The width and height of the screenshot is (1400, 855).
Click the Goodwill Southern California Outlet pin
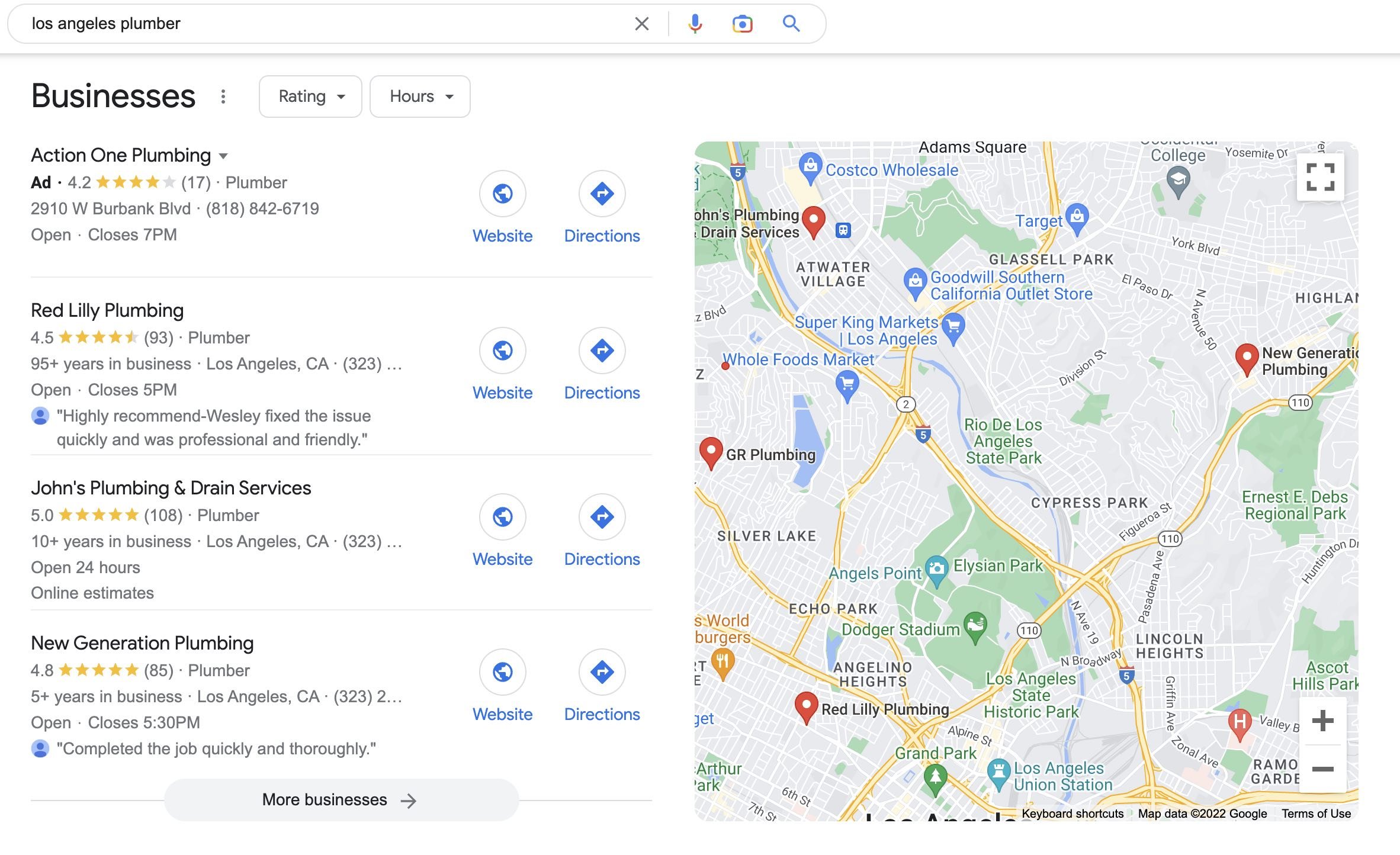point(914,283)
